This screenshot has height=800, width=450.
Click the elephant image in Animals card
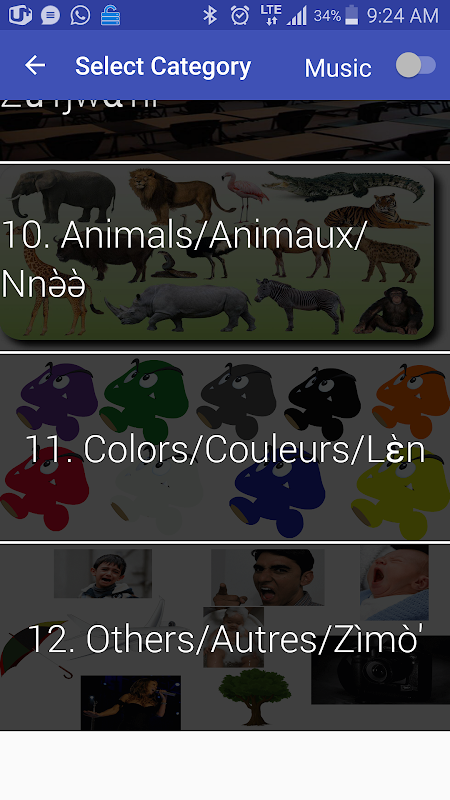[x=62, y=194]
